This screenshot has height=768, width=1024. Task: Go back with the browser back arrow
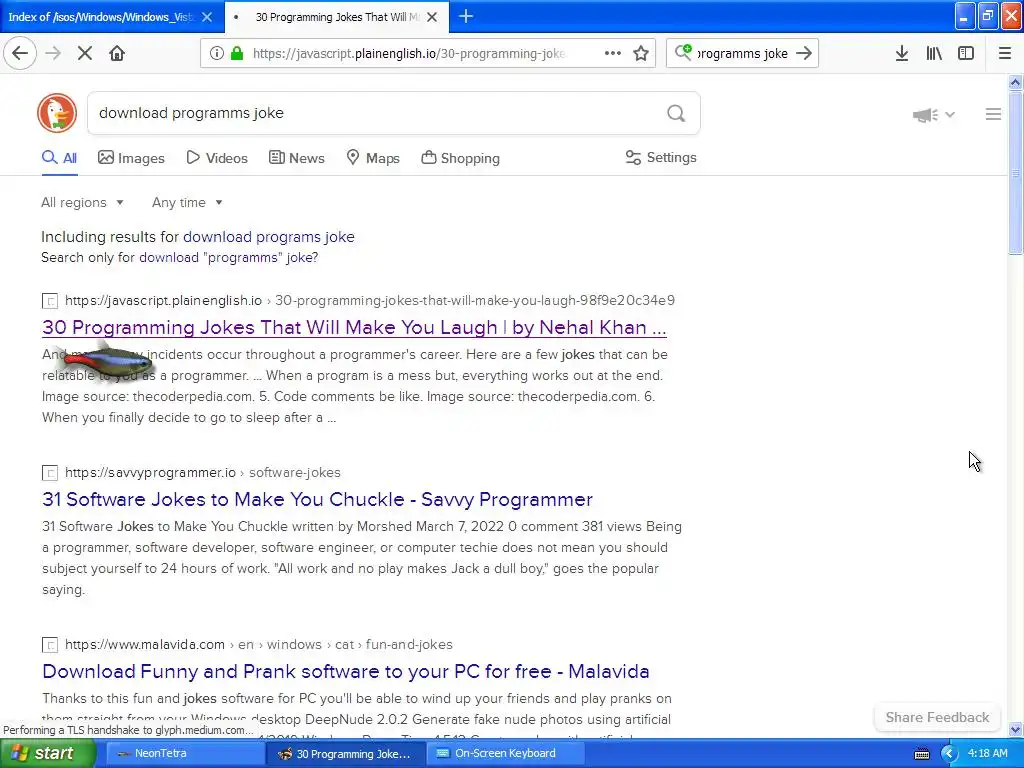[20, 53]
